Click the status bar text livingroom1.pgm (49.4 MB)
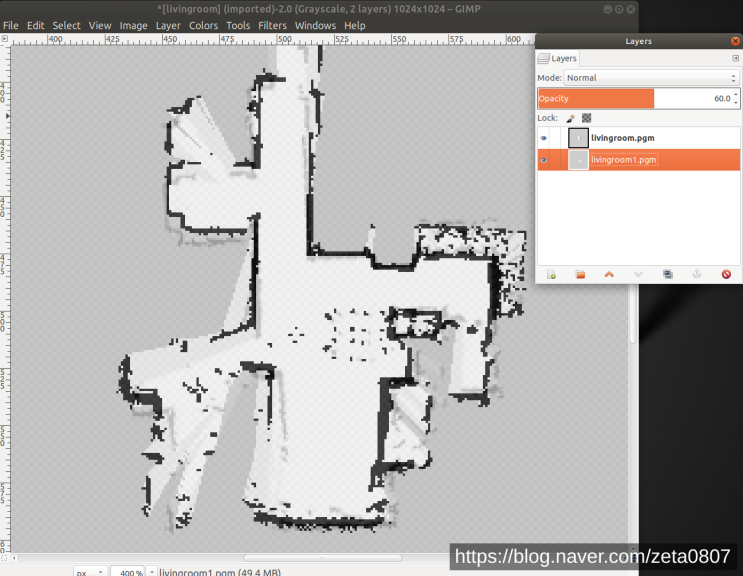The height and width of the screenshot is (576, 743). click(220, 572)
